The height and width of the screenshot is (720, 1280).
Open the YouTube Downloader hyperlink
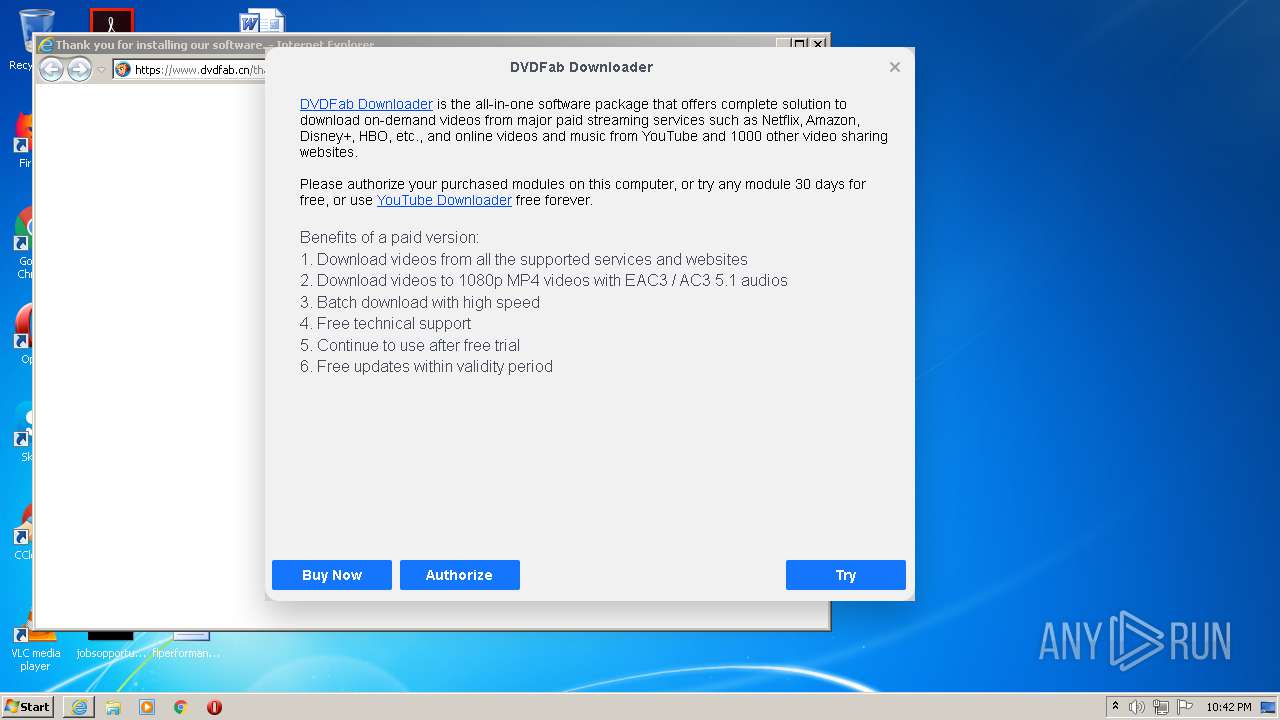(444, 200)
